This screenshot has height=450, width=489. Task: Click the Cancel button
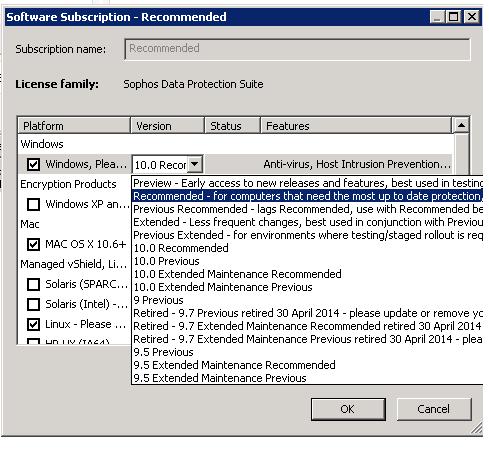(x=434, y=409)
